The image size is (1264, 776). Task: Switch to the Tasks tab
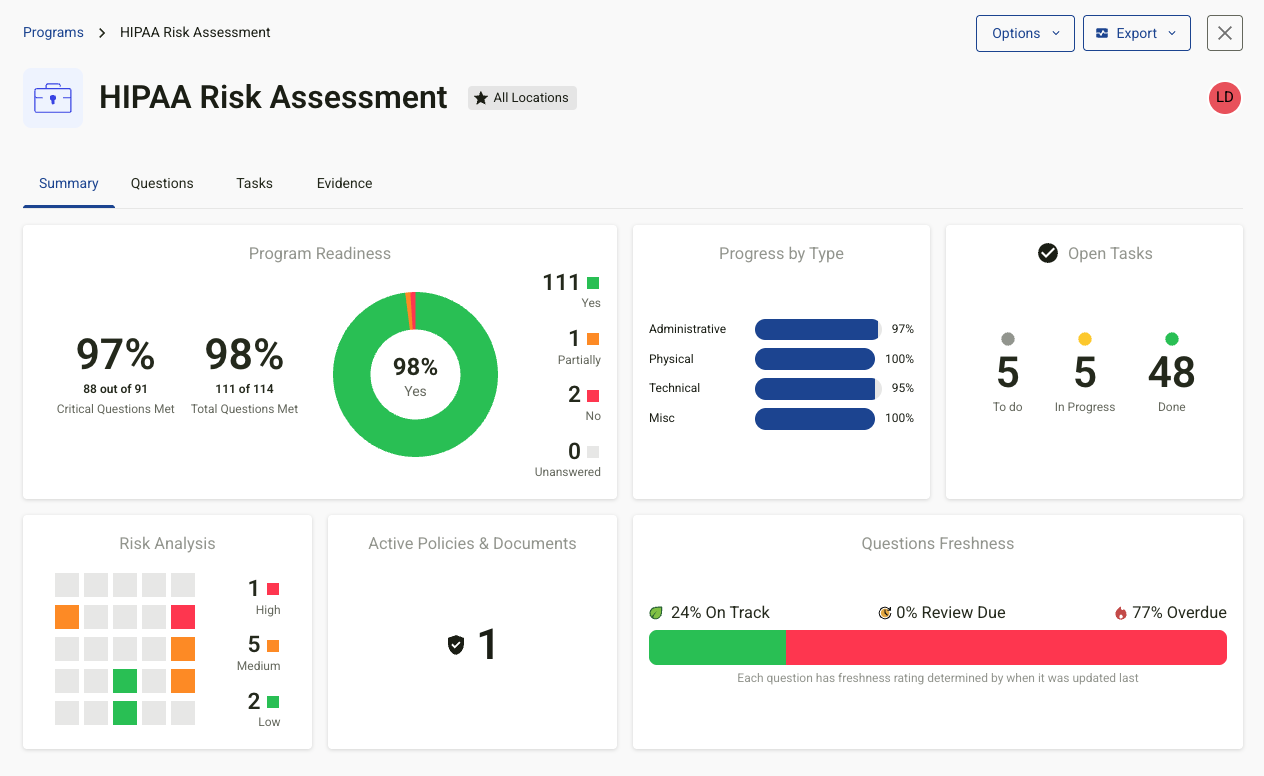click(254, 183)
